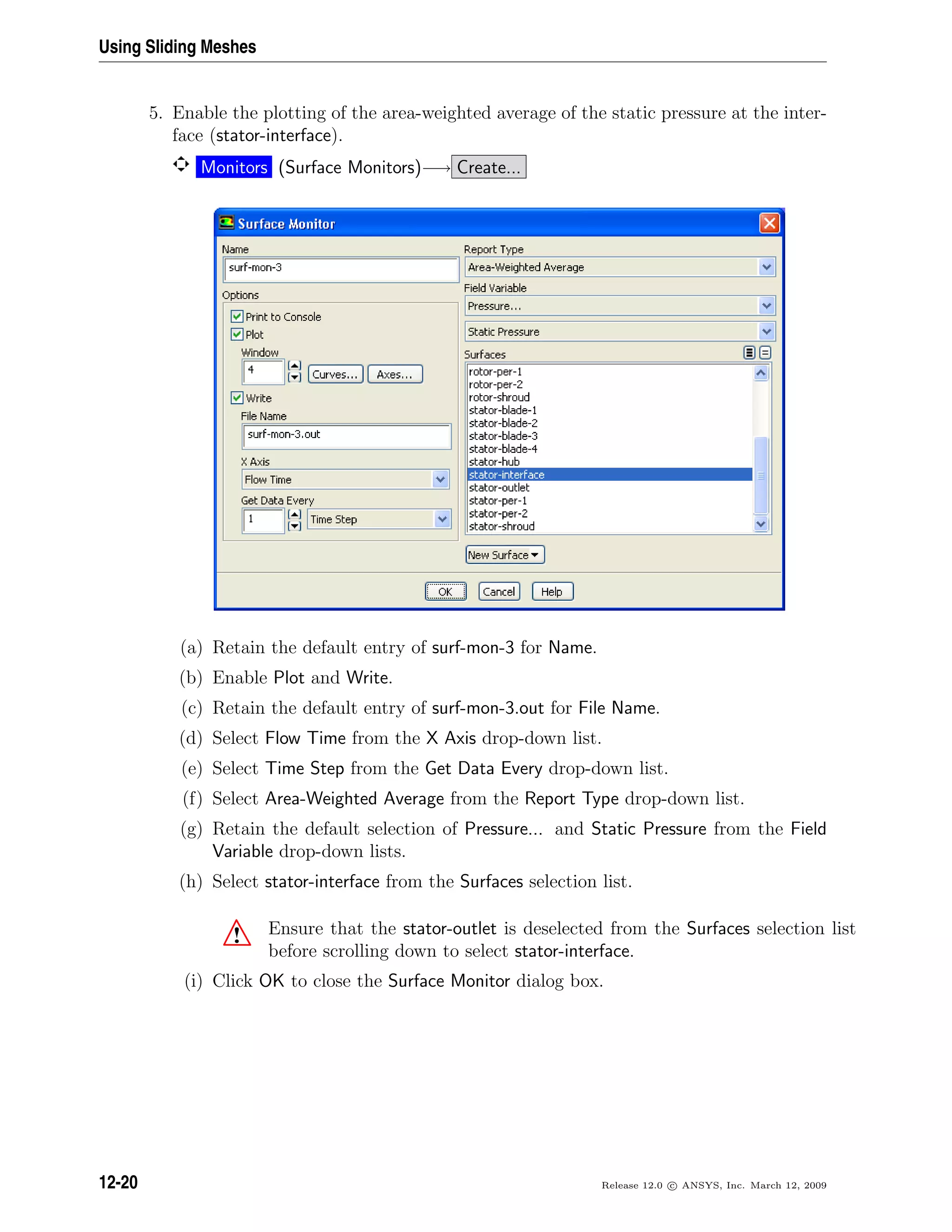Increase the Get Data Every value
952x1232 pixels.
(294, 514)
